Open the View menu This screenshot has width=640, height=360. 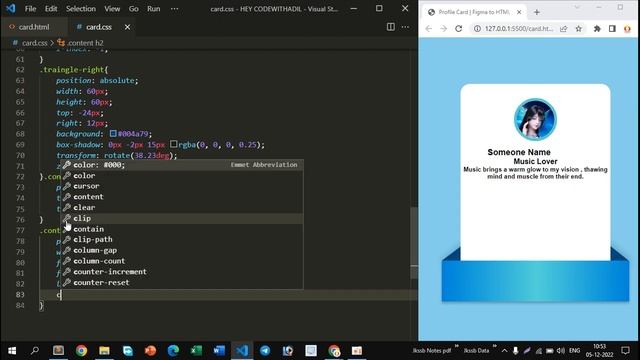pos(112,9)
